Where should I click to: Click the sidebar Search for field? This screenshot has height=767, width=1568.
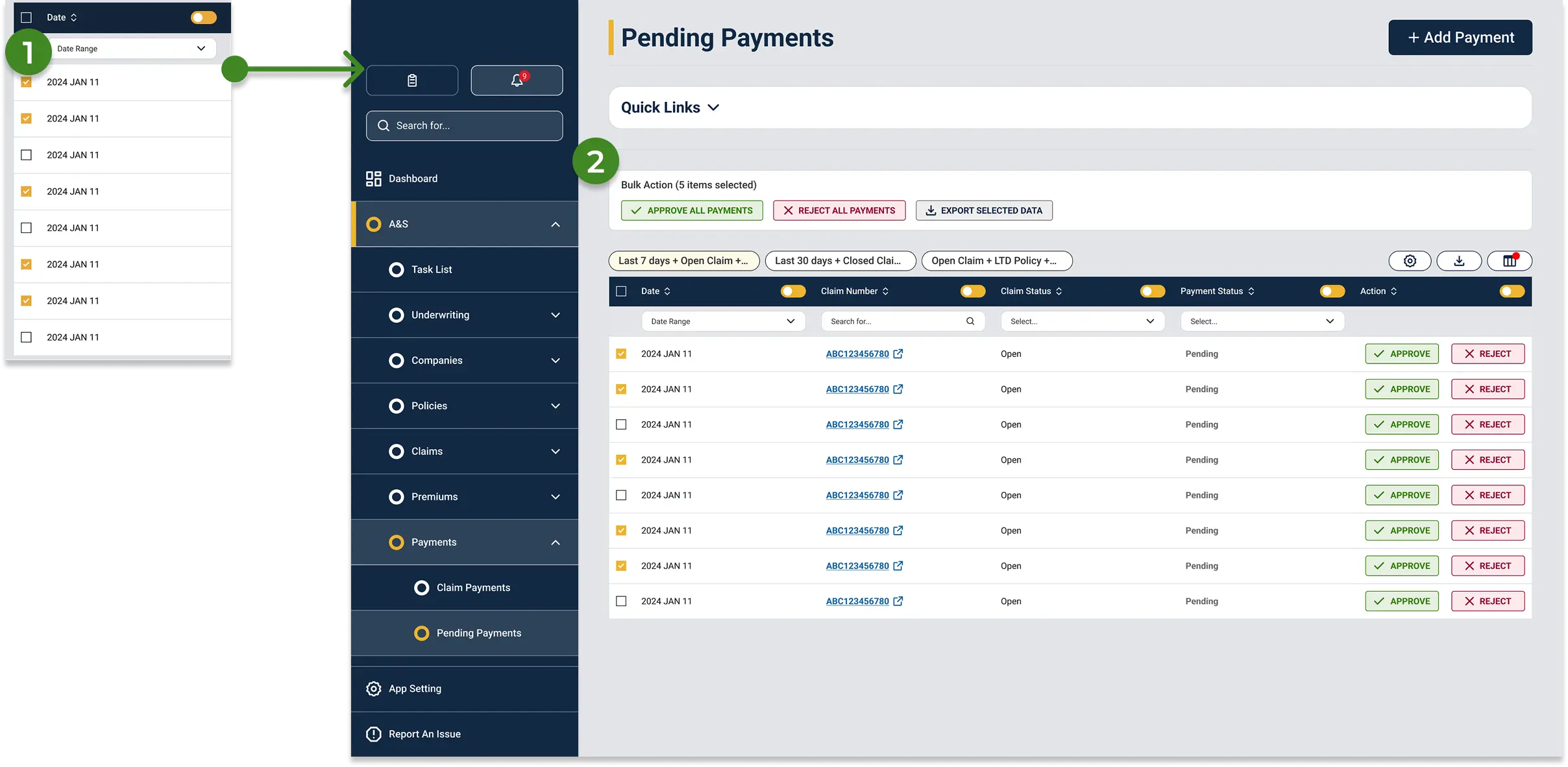[464, 126]
